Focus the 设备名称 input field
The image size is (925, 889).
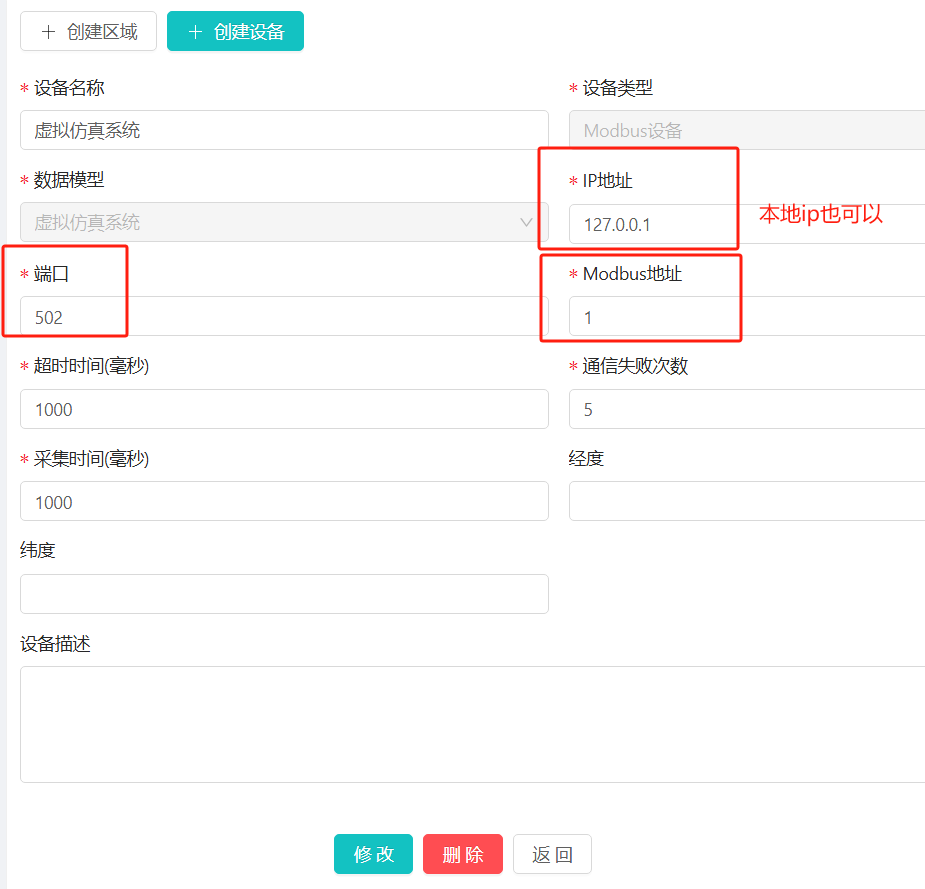(284, 130)
